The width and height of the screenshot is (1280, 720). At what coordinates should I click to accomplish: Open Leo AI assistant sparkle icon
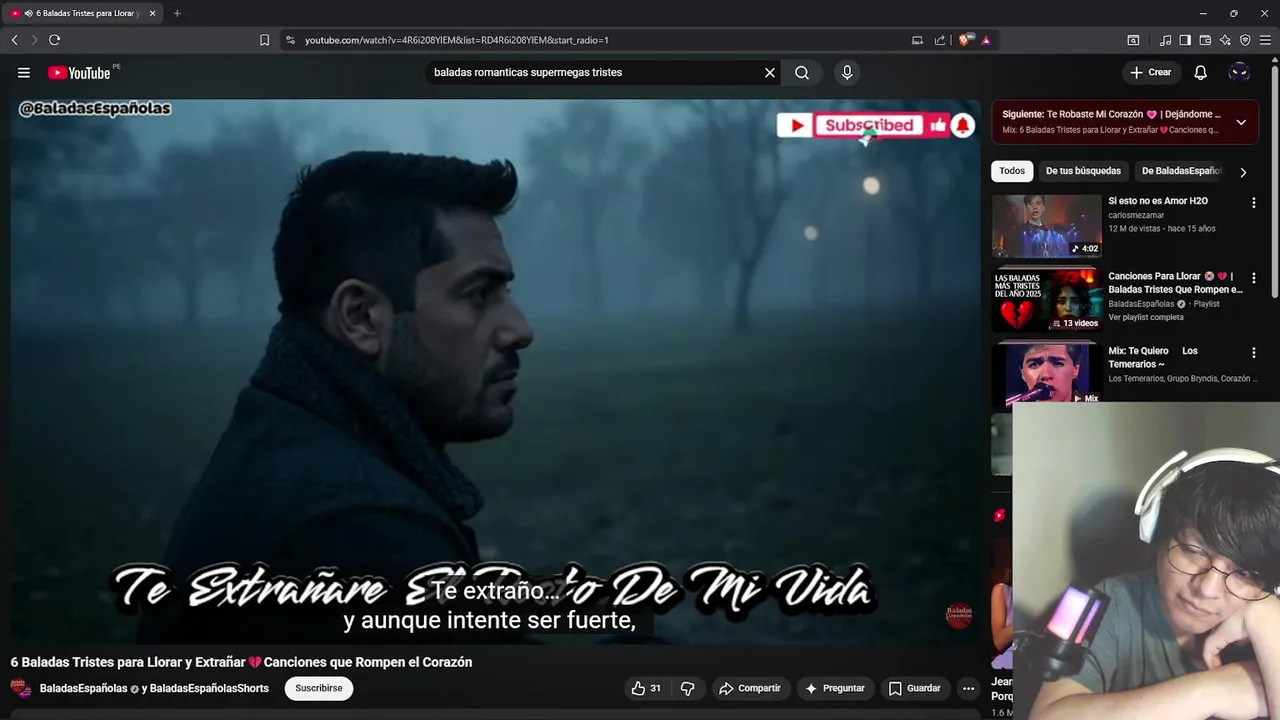(x=1225, y=40)
